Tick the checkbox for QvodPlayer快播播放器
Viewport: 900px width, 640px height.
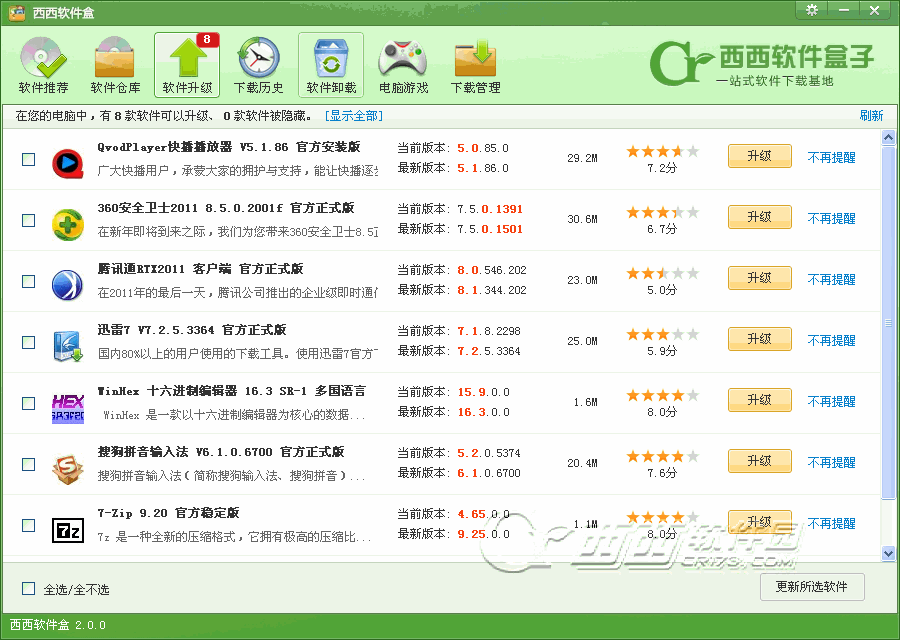click(x=29, y=159)
